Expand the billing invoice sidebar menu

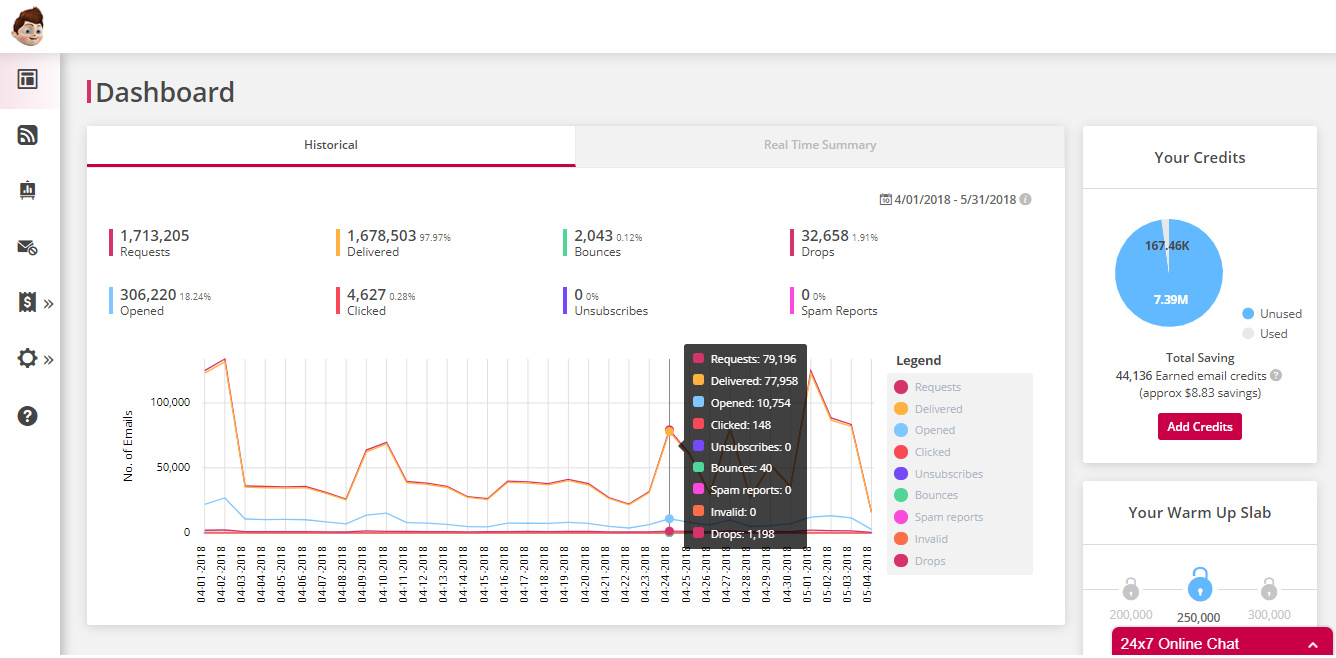pos(35,303)
